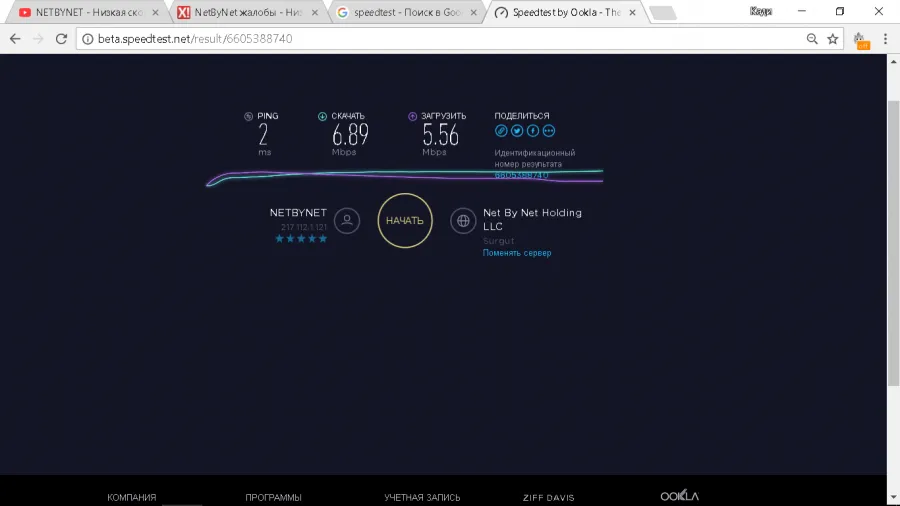Click the NETBYNET provider name
The image size is (900, 506).
tap(298, 213)
